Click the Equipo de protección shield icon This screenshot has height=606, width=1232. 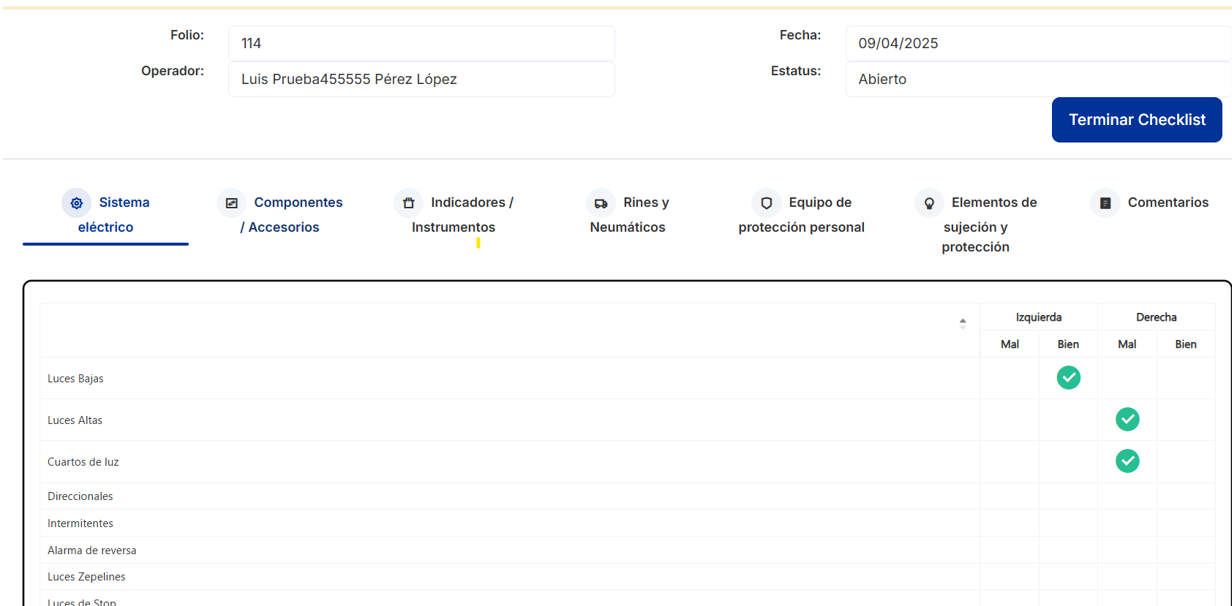[766, 203]
